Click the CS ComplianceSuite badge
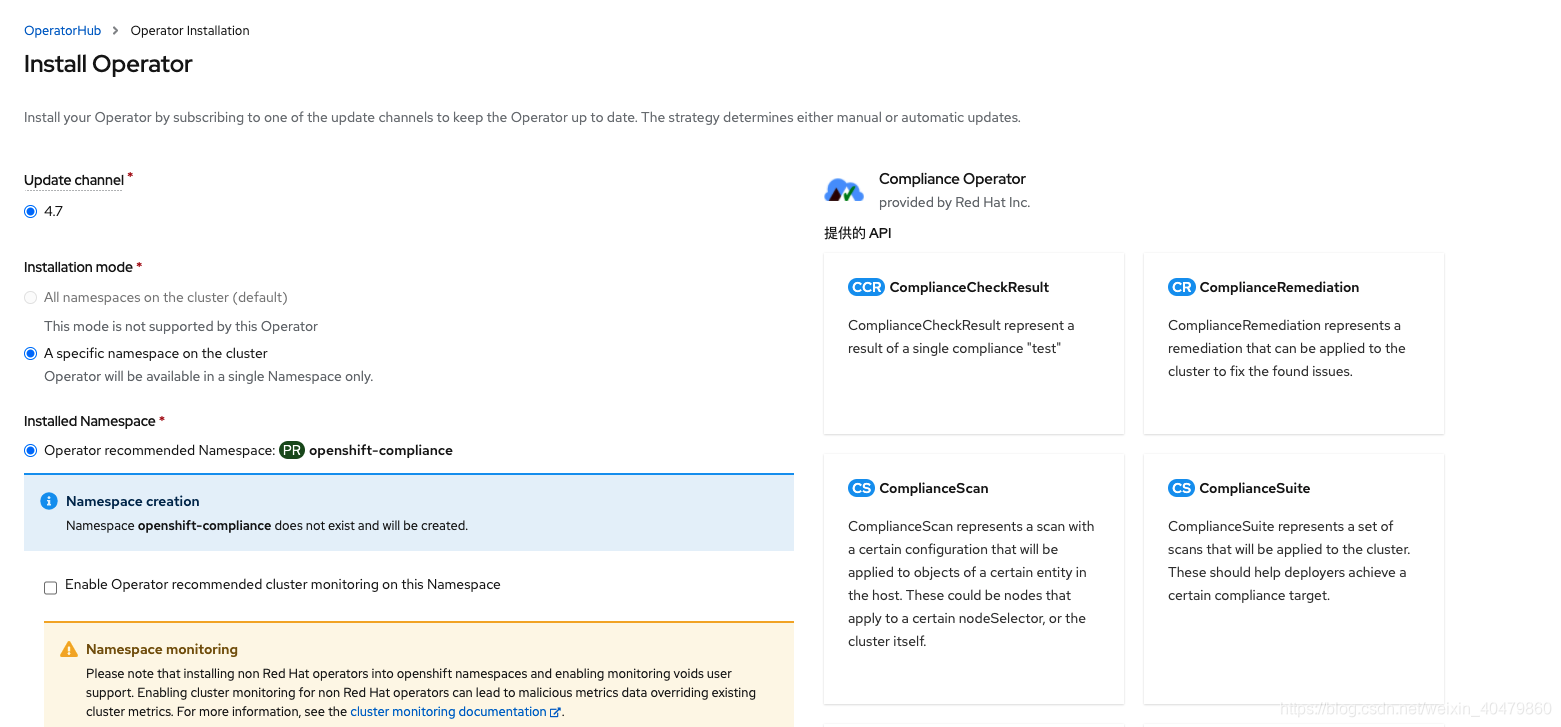This screenshot has height=727, width=1561. tap(1181, 489)
